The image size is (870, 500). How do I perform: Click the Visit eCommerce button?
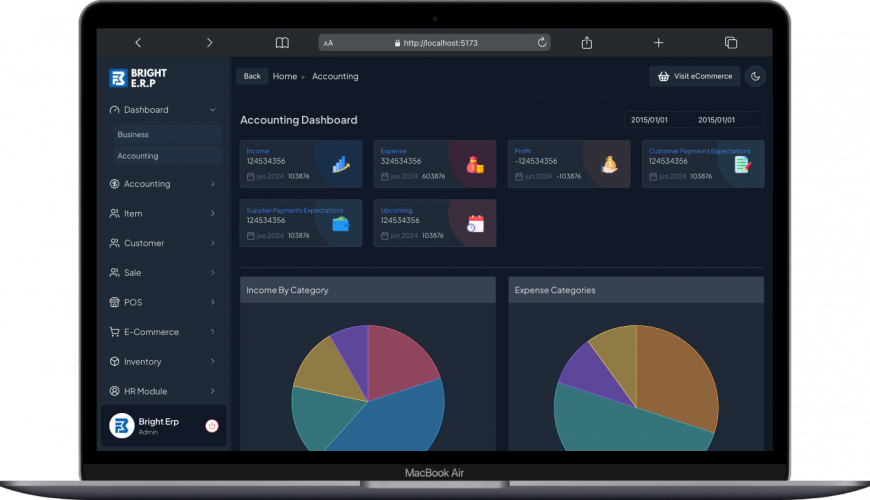click(695, 76)
